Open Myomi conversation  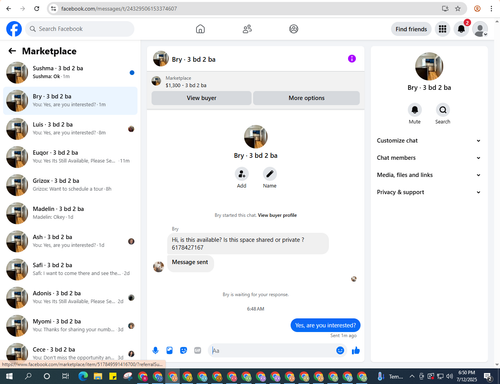70,326
